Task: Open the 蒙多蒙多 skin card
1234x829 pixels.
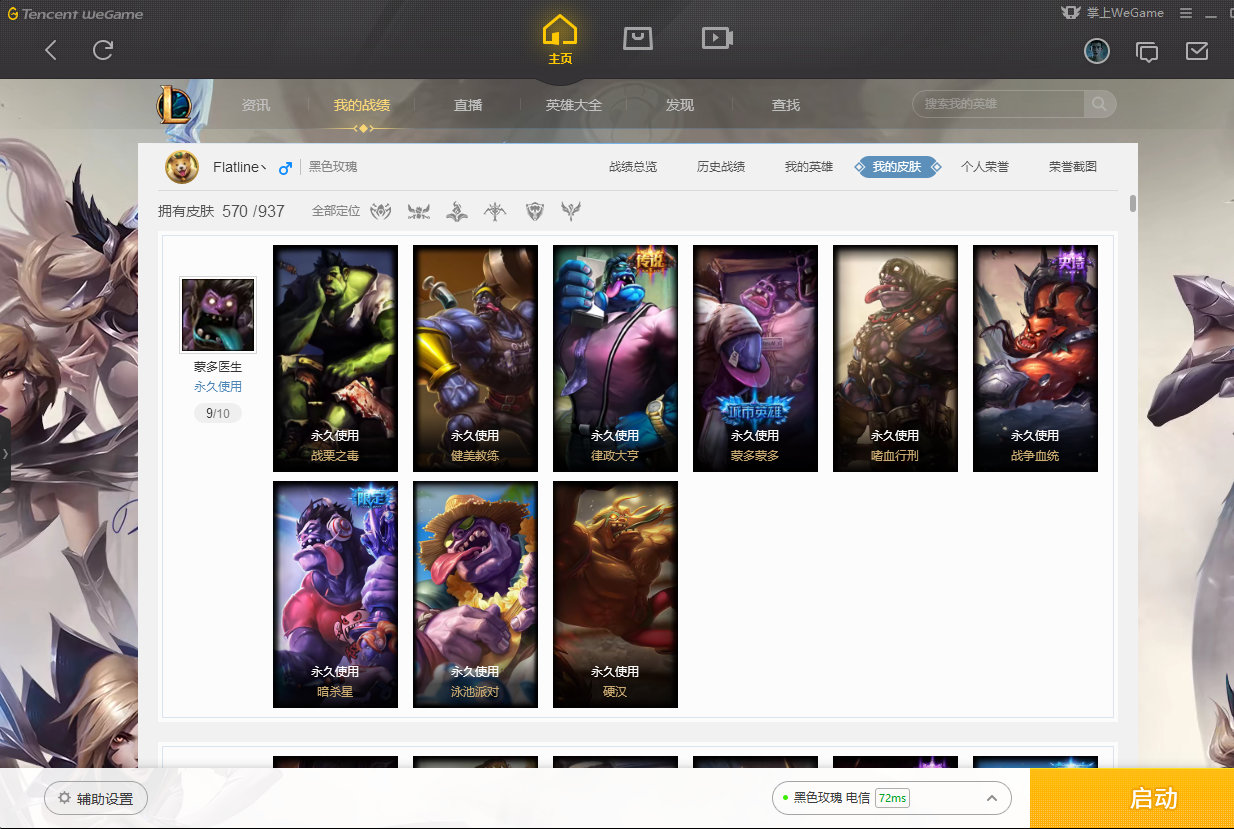Action: pos(755,358)
